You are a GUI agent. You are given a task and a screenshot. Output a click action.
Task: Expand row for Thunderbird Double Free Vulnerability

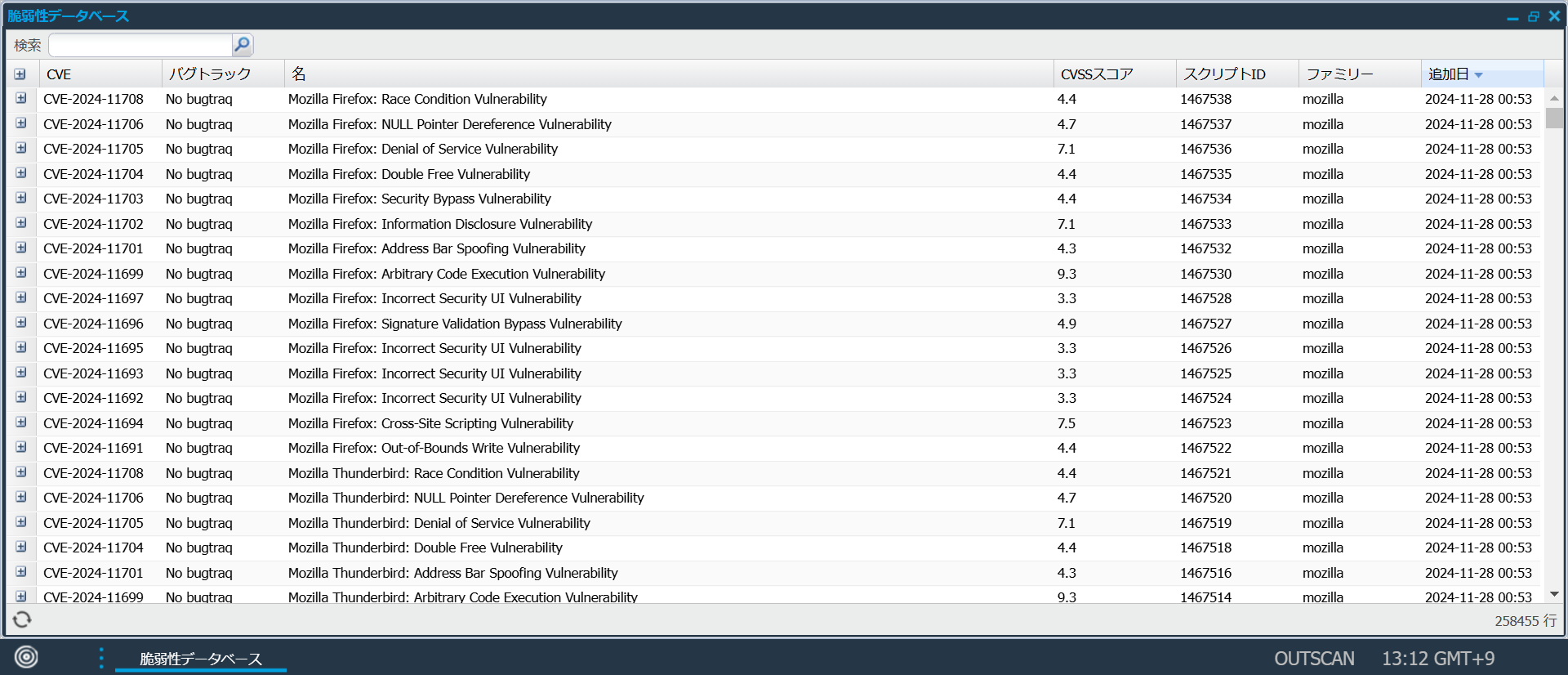coord(21,548)
